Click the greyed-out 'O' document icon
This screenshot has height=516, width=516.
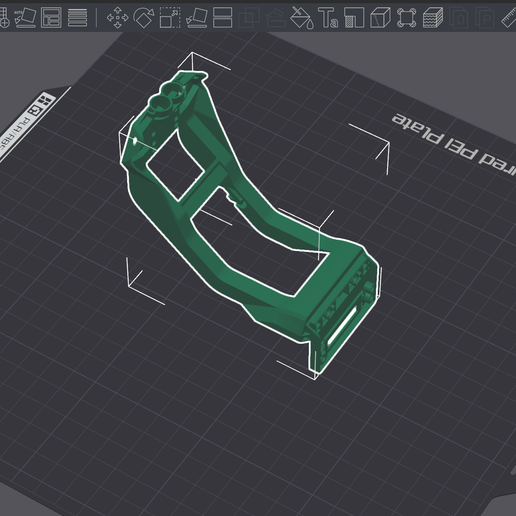459,17
